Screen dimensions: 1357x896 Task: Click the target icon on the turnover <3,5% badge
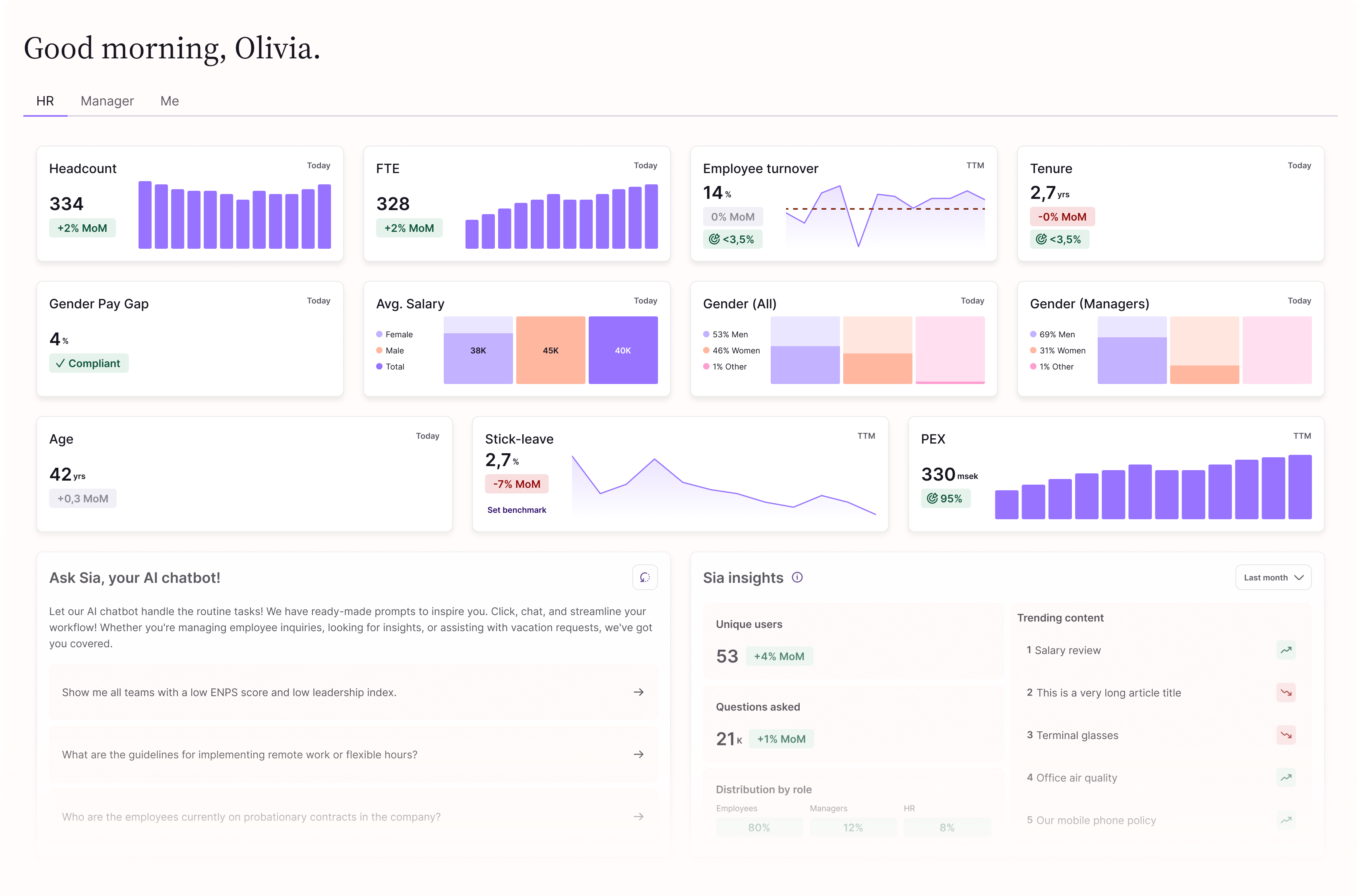tap(714, 239)
